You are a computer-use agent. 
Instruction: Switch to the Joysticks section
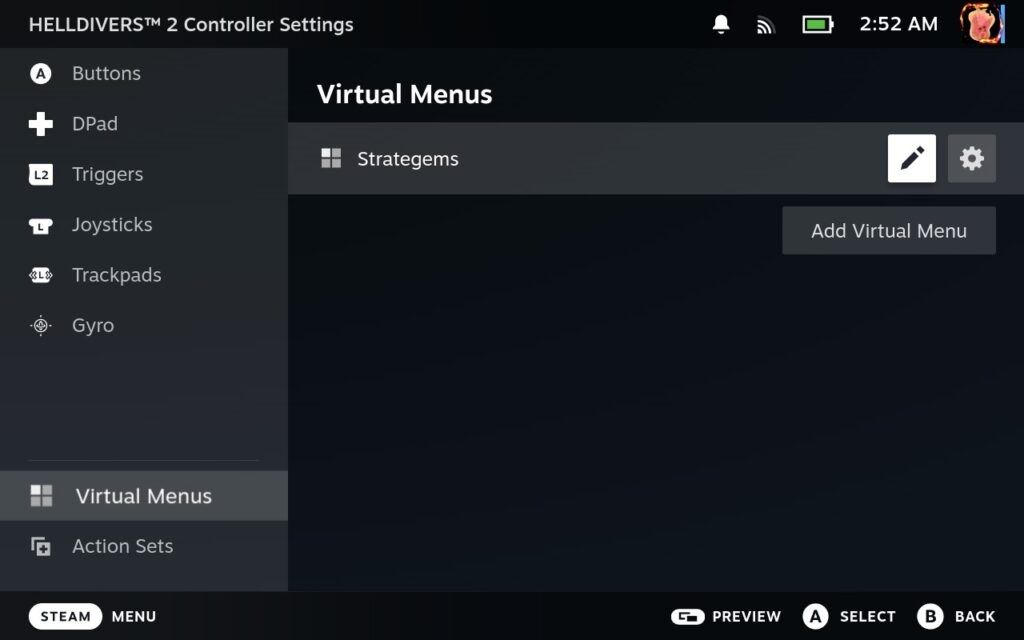pos(144,225)
